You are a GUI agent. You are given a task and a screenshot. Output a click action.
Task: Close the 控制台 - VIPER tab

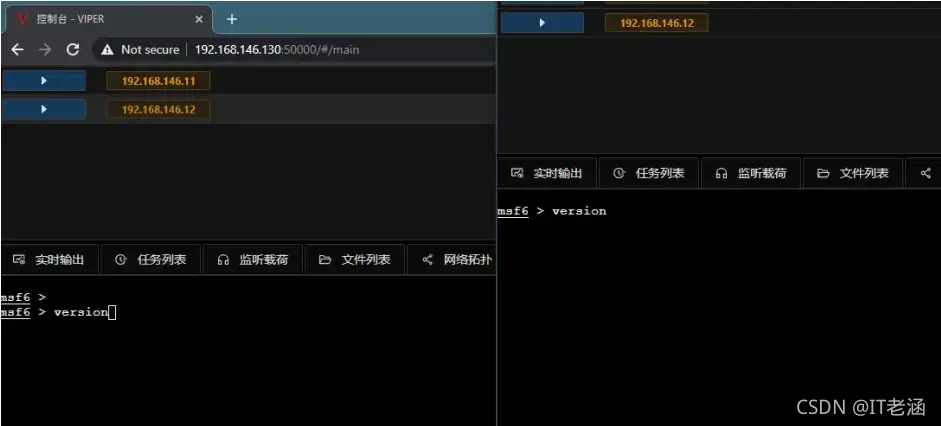point(199,19)
